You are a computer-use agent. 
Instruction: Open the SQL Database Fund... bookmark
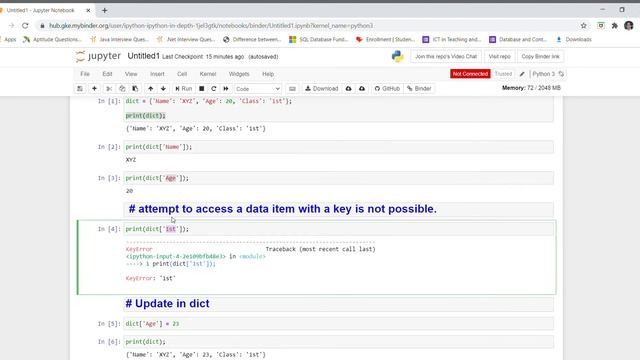pos(318,40)
